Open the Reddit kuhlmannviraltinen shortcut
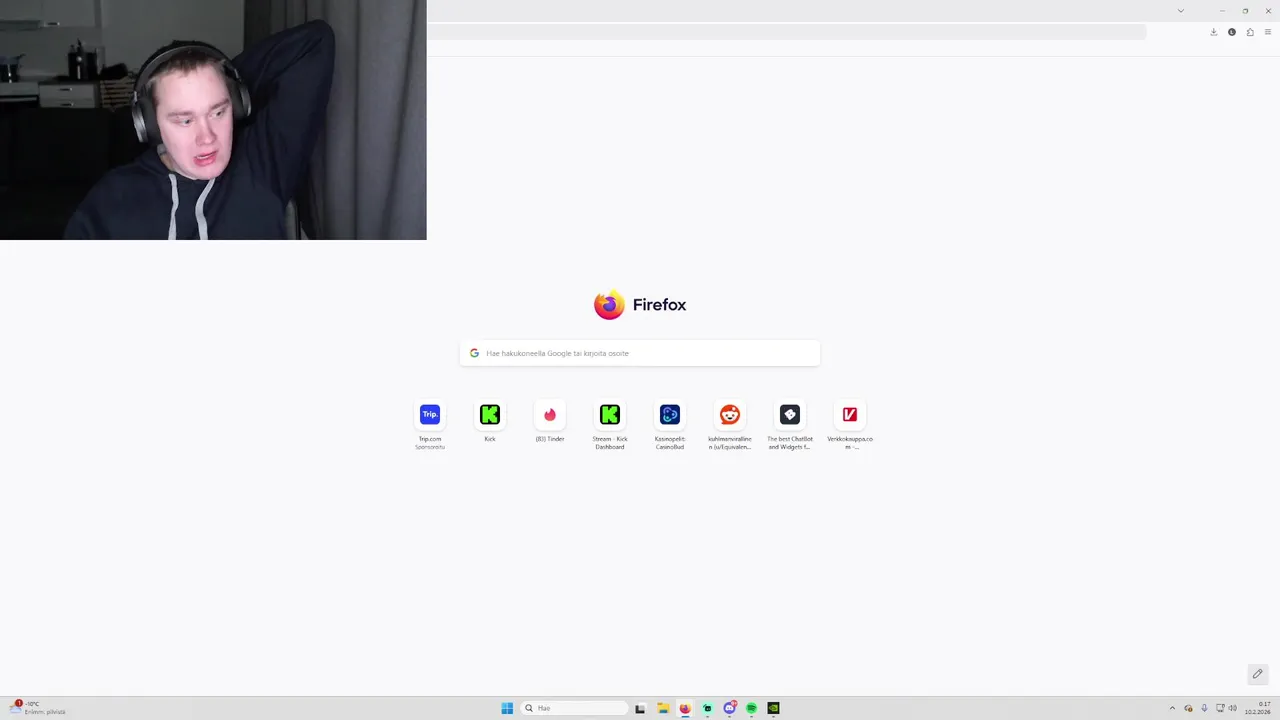The width and height of the screenshot is (1280, 720). (730, 414)
